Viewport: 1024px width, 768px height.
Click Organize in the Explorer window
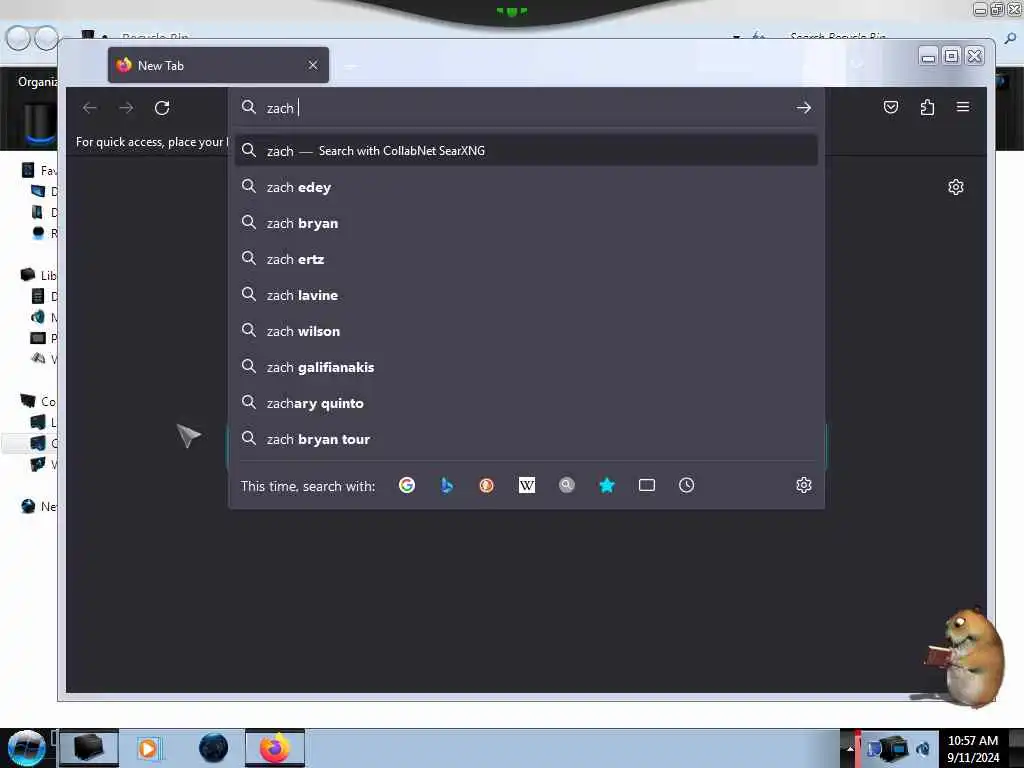coord(37,82)
